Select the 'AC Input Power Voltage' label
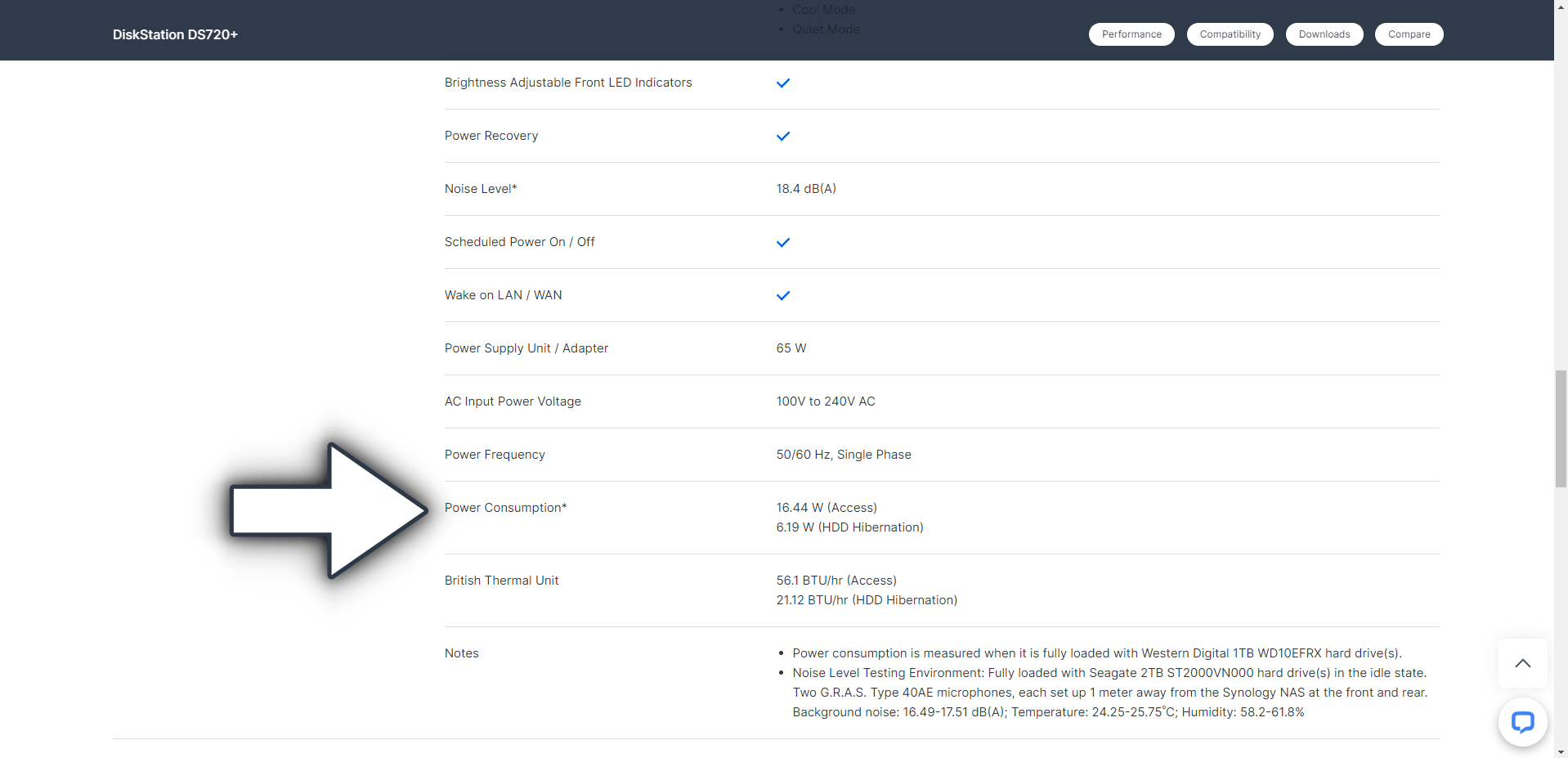1568x758 pixels. (513, 401)
